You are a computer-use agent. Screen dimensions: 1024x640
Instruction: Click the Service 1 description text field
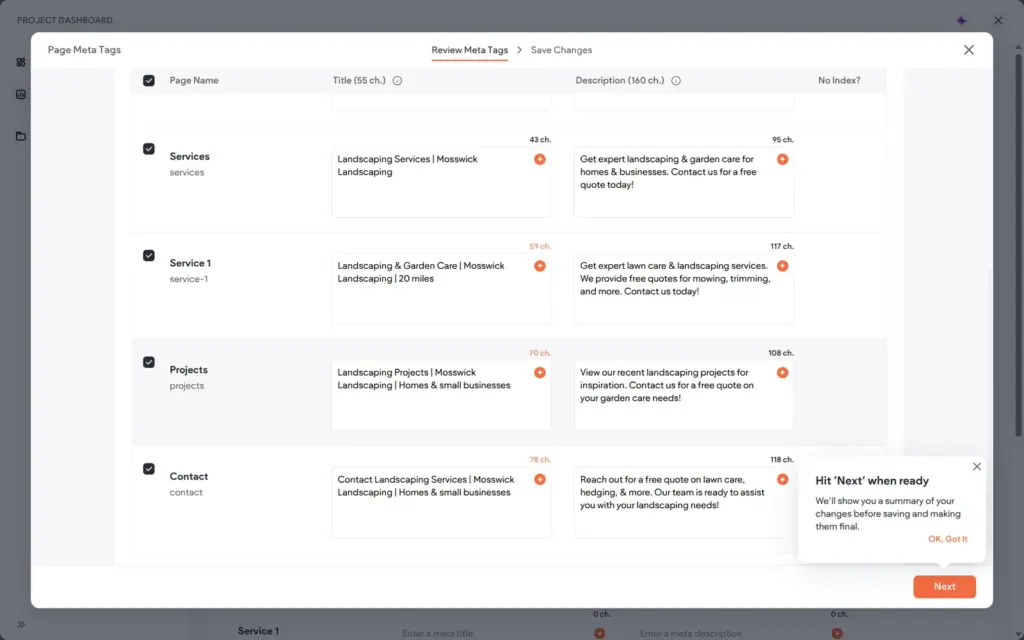684,289
